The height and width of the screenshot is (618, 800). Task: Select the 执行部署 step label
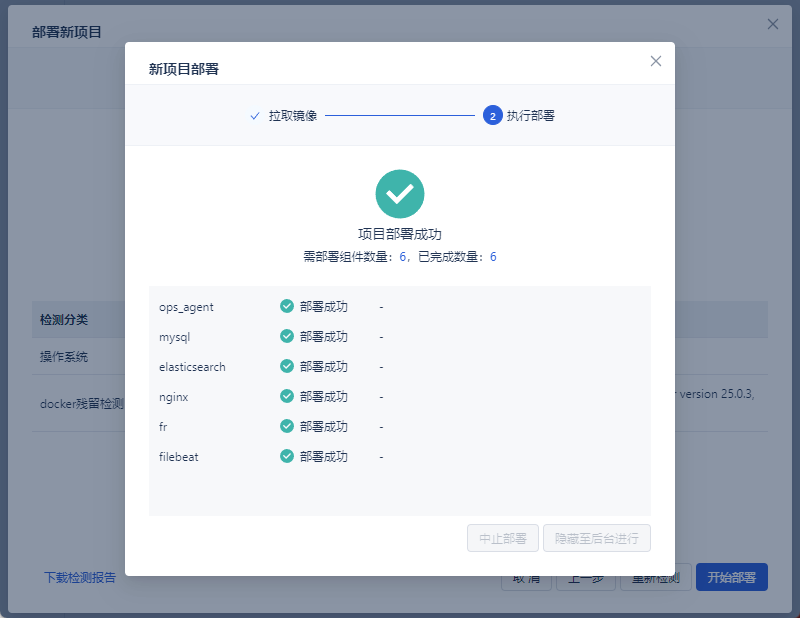pos(531,116)
